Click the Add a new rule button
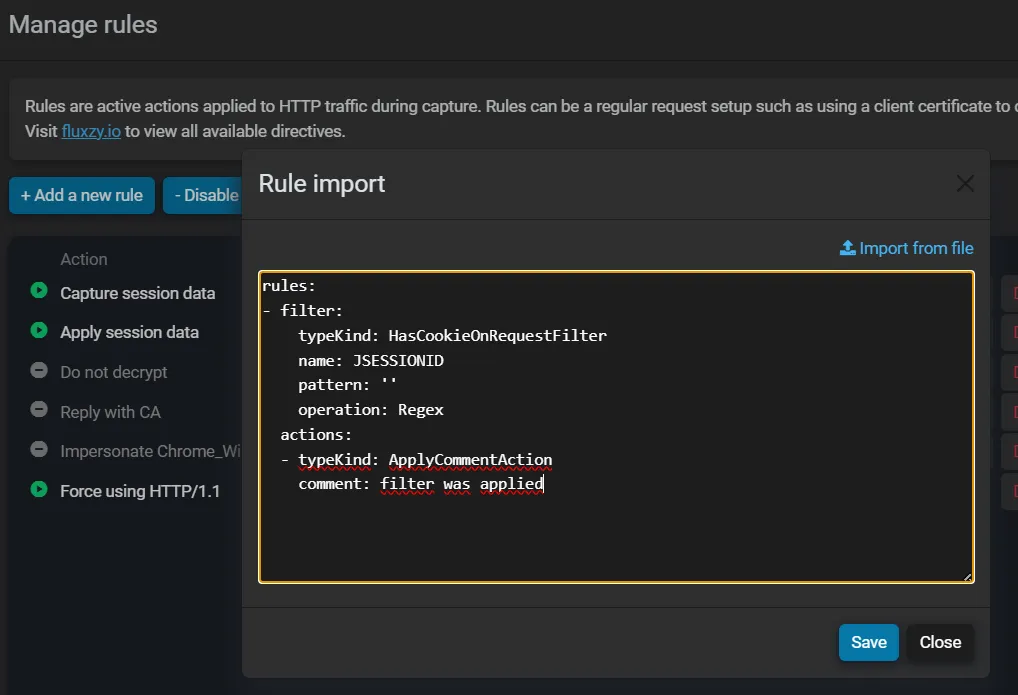Screen dimensions: 1018x695 coord(82,196)
